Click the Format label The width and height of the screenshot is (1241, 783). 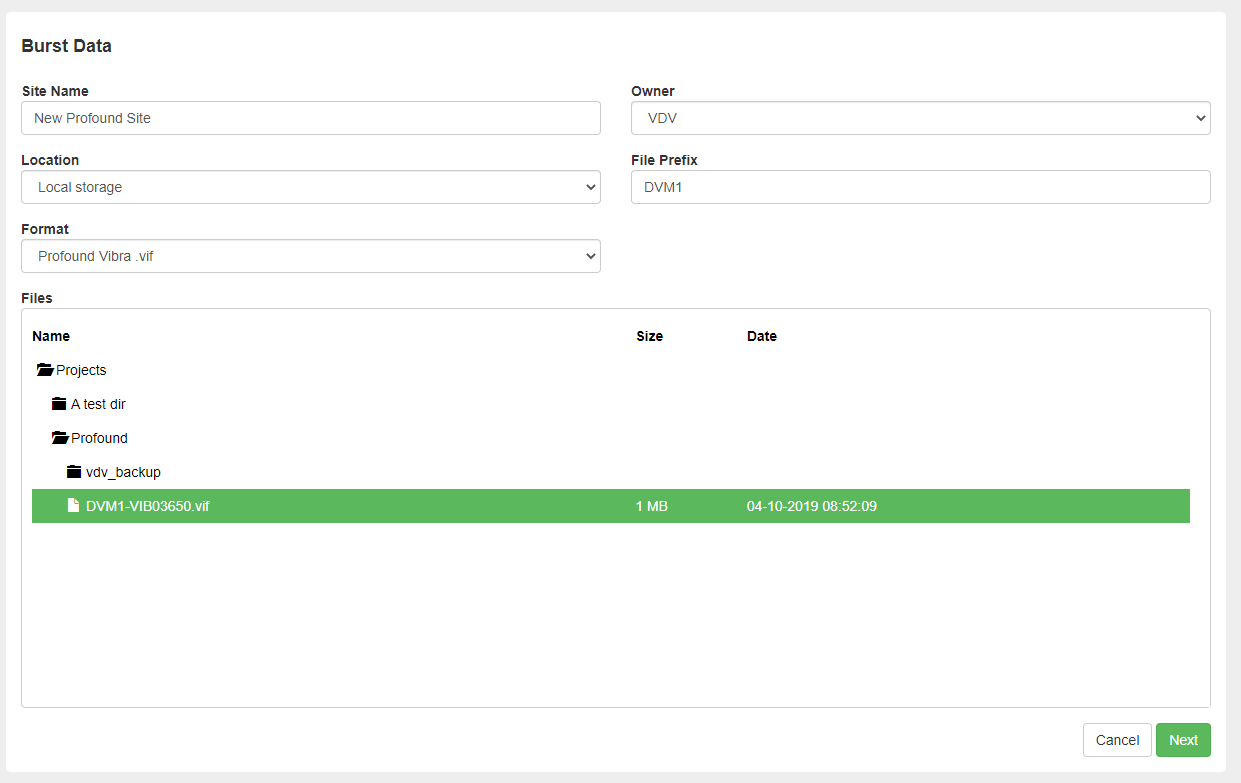[45, 229]
